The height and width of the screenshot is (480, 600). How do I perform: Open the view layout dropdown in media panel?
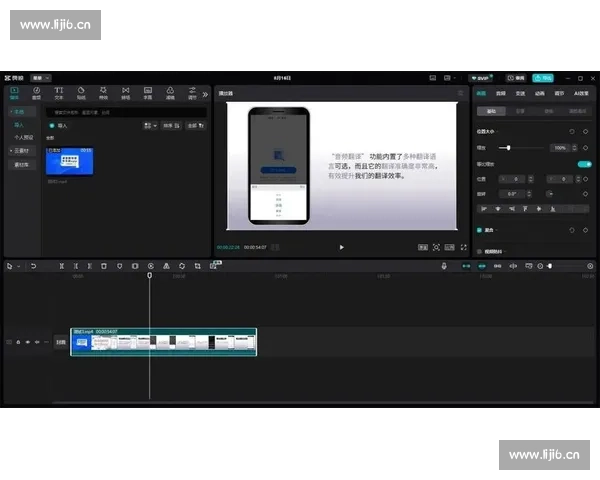(149, 126)
